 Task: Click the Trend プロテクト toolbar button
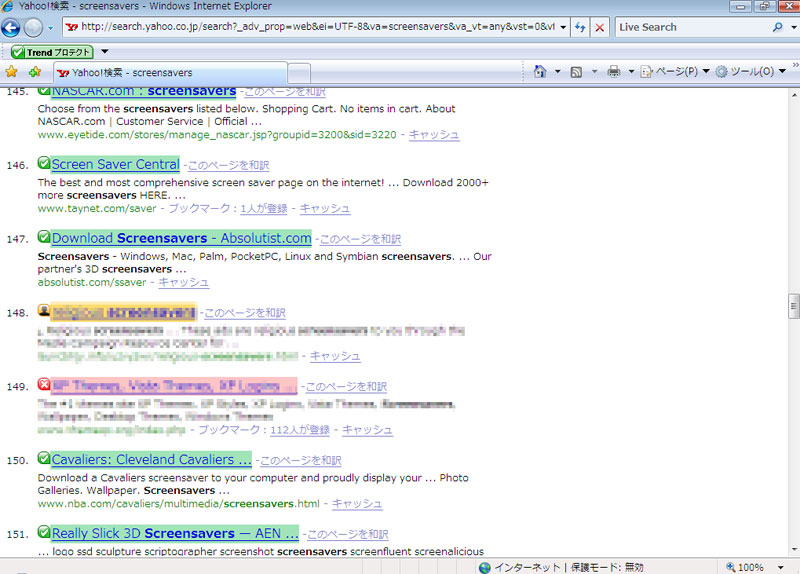coord(52,52)
